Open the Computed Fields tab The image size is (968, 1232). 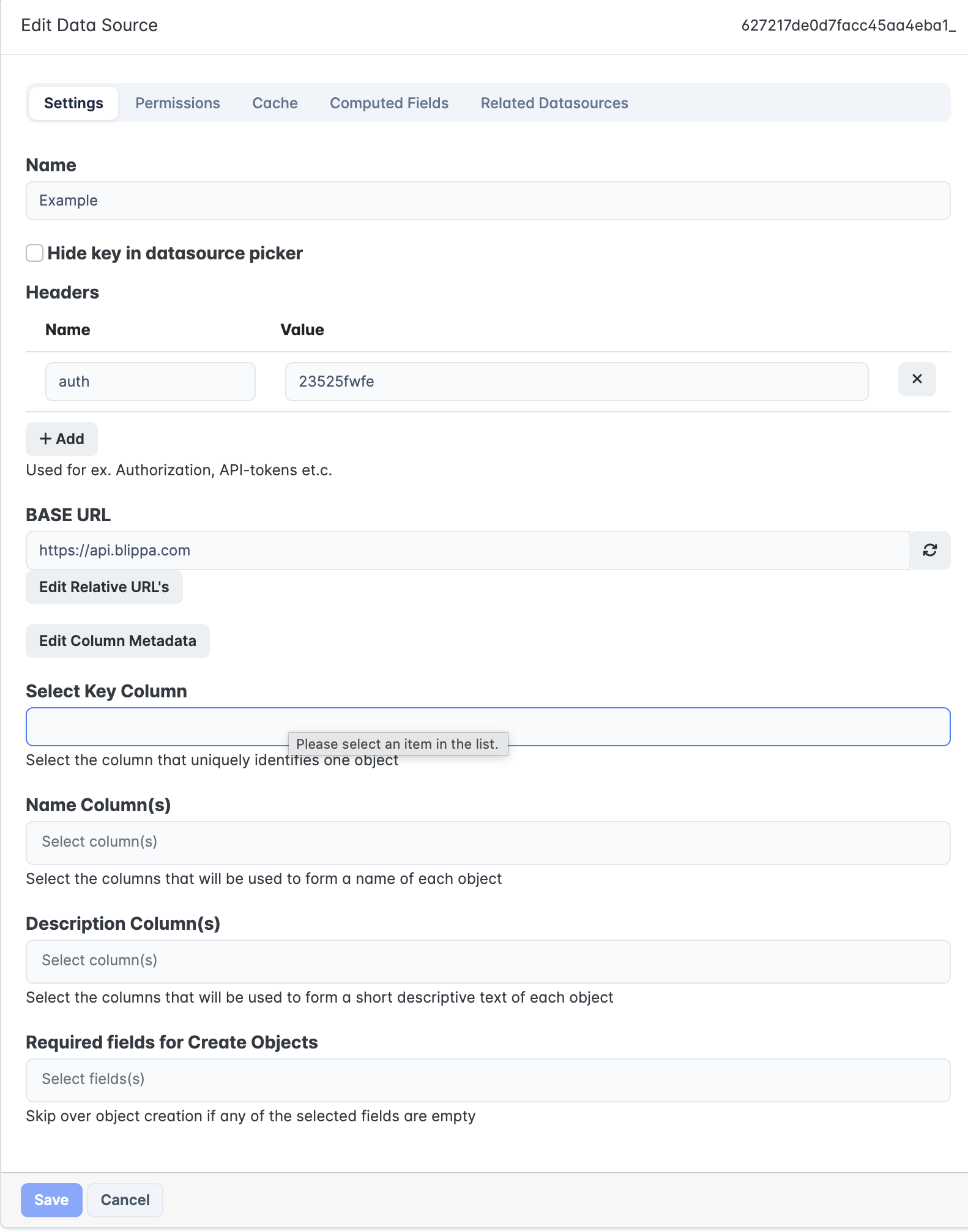click(x=389, y=103)
